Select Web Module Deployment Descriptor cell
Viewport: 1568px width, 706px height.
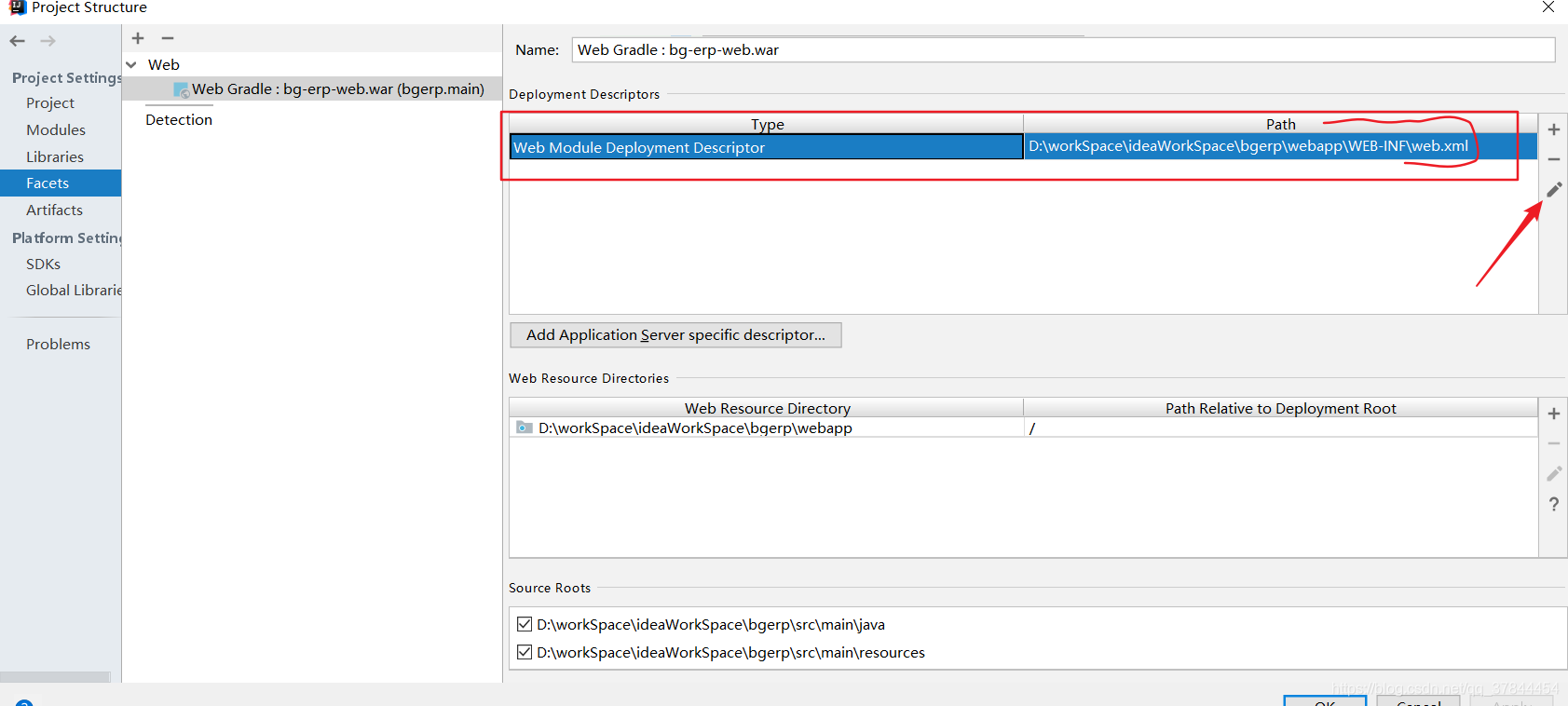[767, 147]
